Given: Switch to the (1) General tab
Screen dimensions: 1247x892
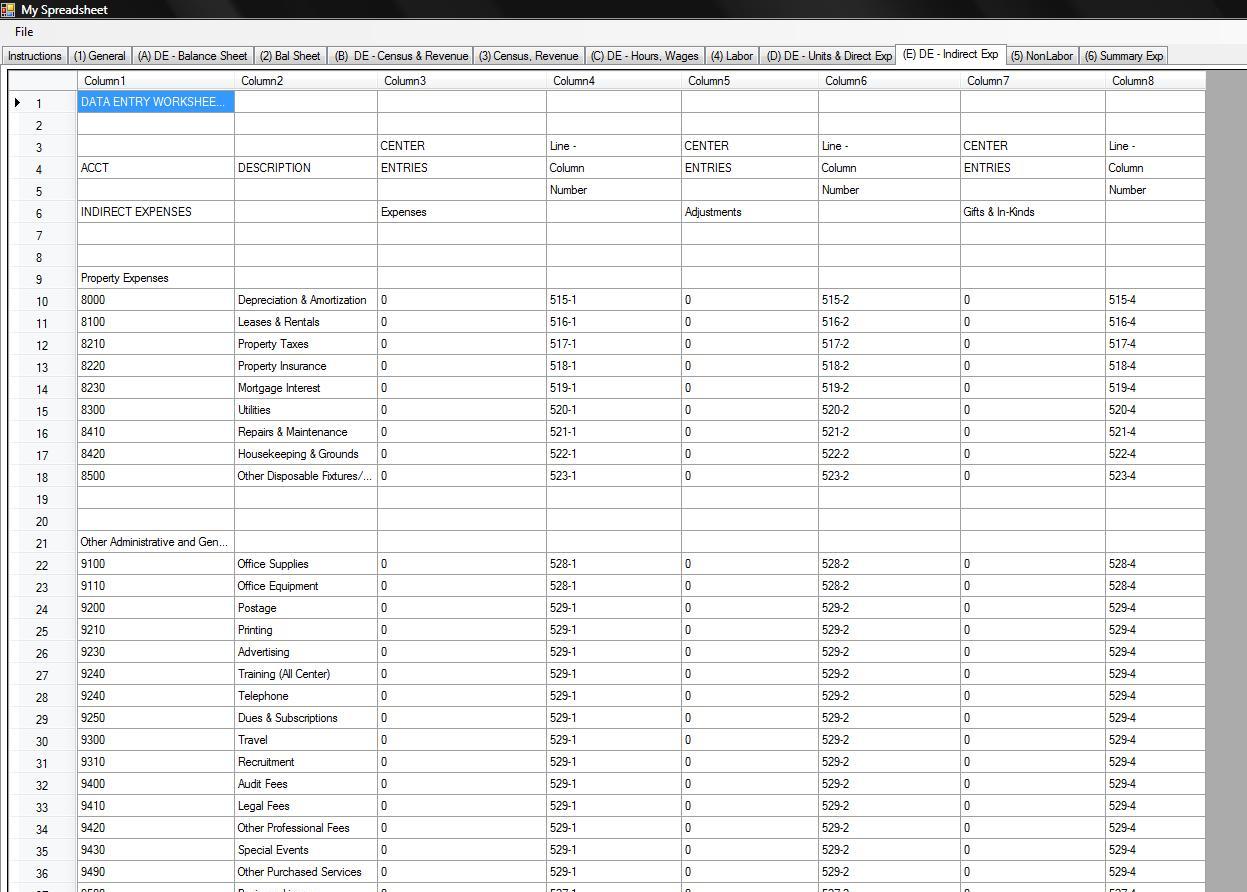Looking at the screenshot, I should 100,56.
